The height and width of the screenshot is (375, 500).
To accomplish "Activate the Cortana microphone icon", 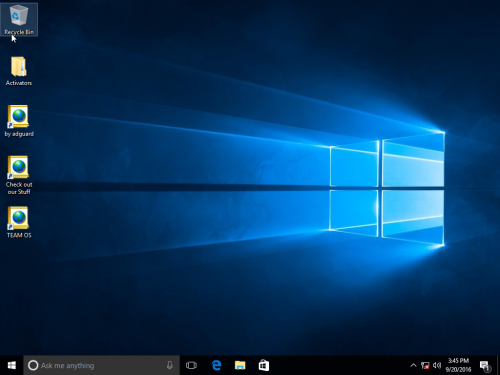I will click(170, 365).
